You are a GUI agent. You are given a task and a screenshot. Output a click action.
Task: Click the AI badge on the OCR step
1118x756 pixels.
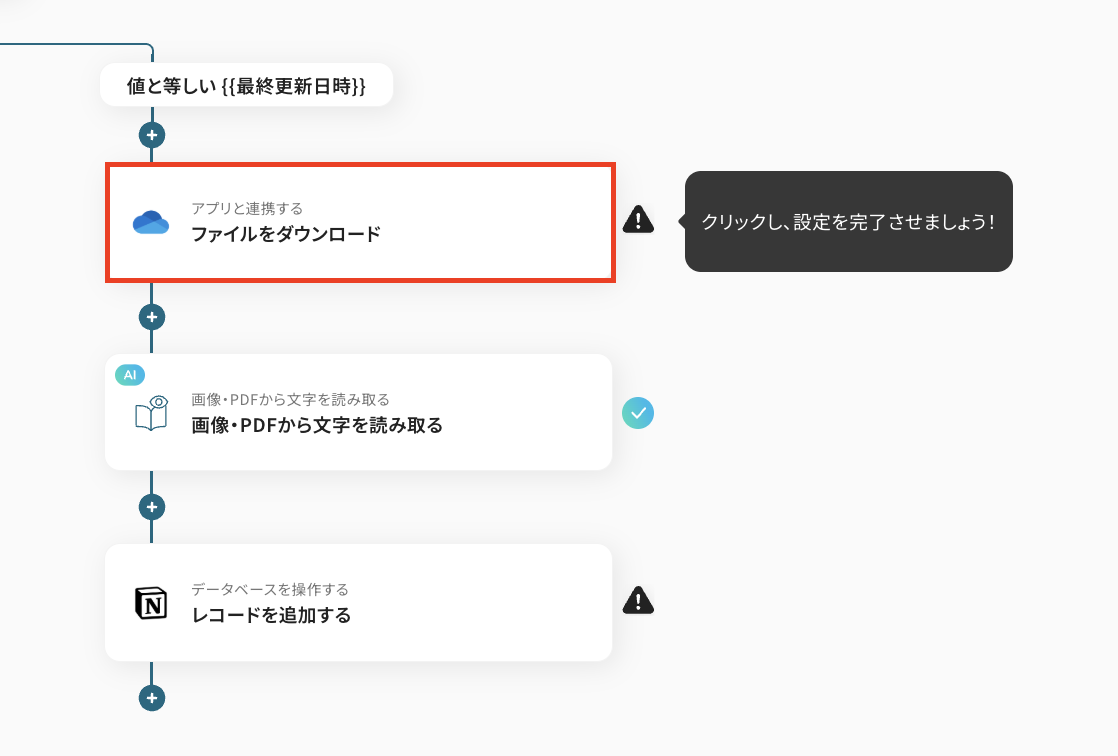coord(130,375)
